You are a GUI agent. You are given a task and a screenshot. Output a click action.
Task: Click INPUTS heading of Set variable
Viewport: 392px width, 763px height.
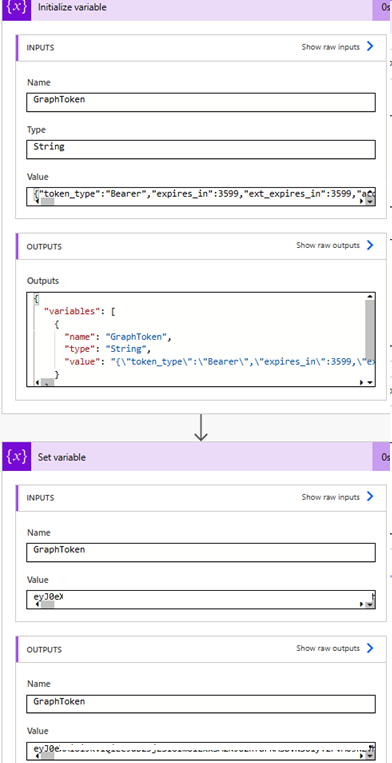(x=40, y=498)
